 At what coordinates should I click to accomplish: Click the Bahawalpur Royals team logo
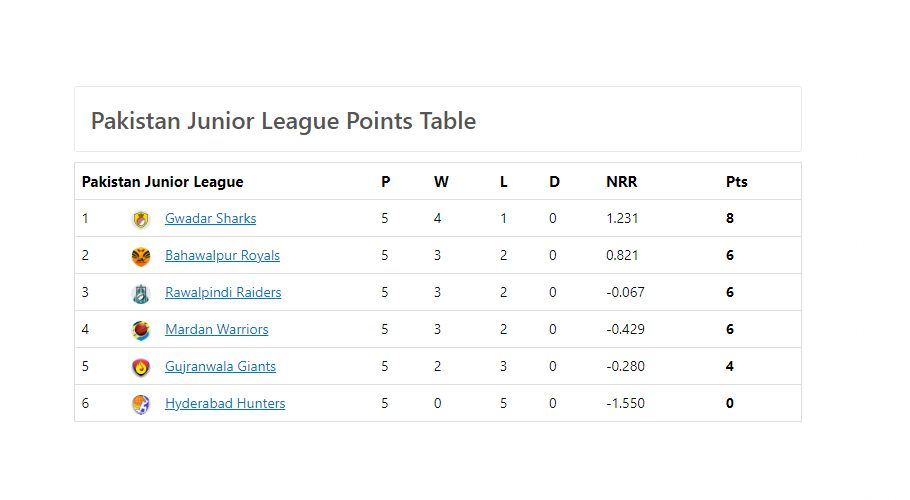point(140,256)
